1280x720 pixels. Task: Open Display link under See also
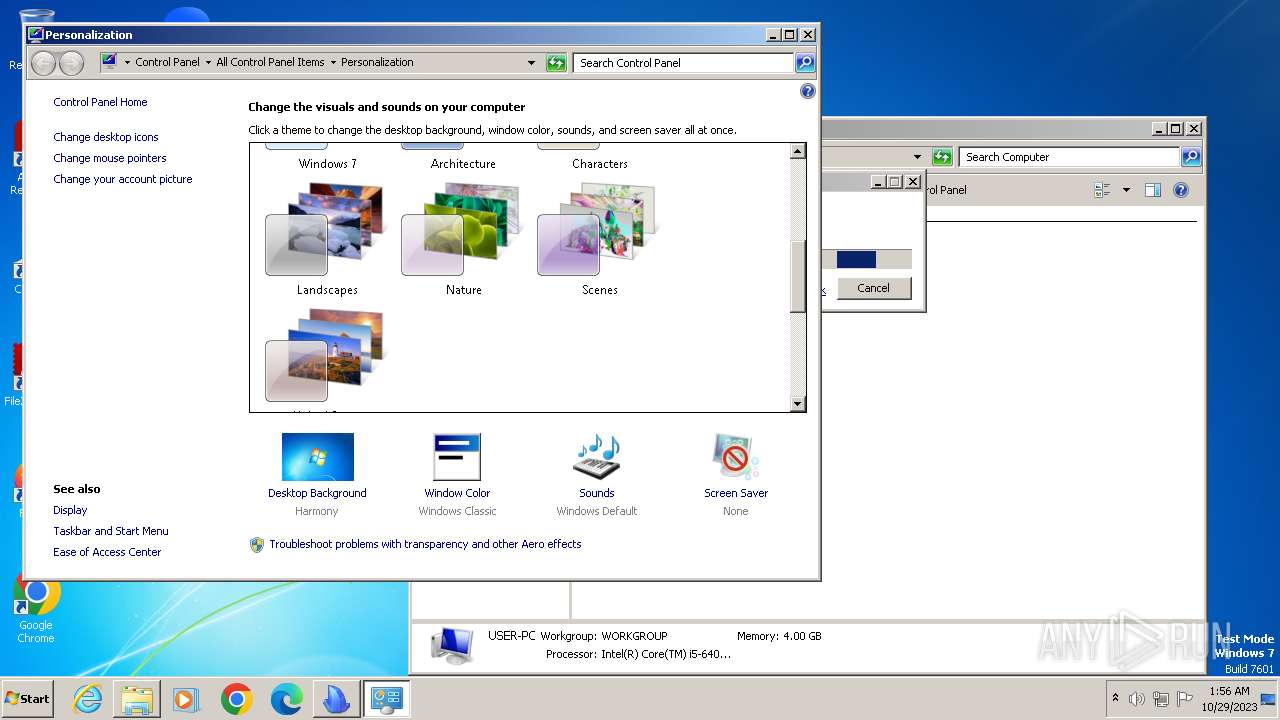(x=70, y=510)
